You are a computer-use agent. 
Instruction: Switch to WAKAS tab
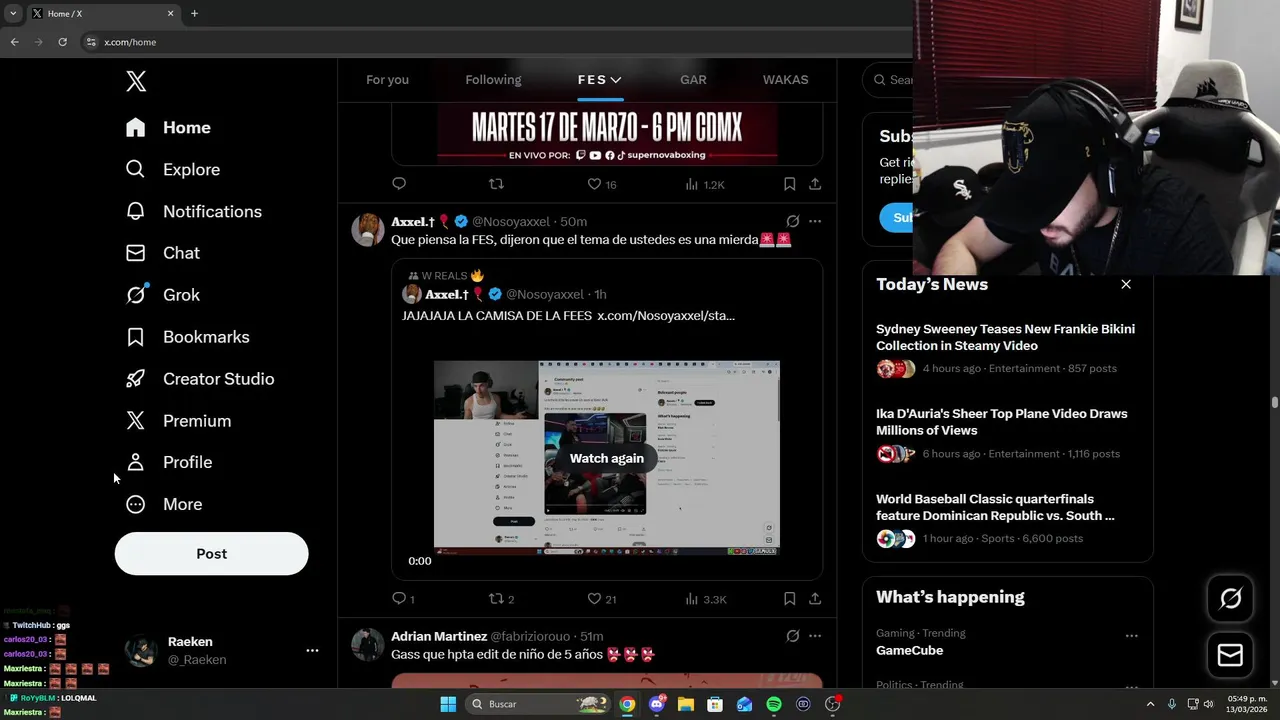pyautogui.click(x=785, y=80)
